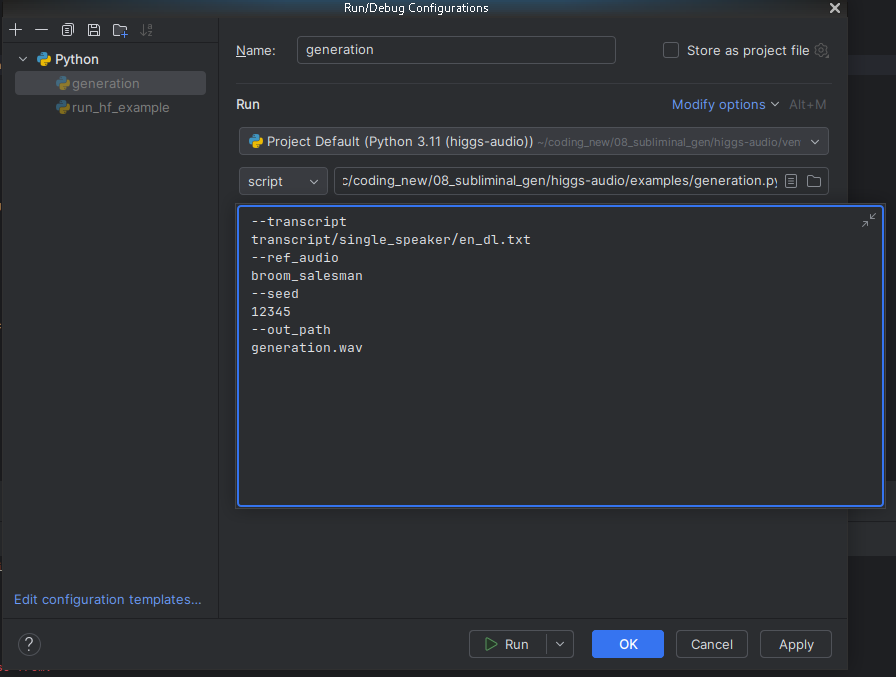
Task: Open the Python interpreter dropdown
Action: click(x=815, y=142)
